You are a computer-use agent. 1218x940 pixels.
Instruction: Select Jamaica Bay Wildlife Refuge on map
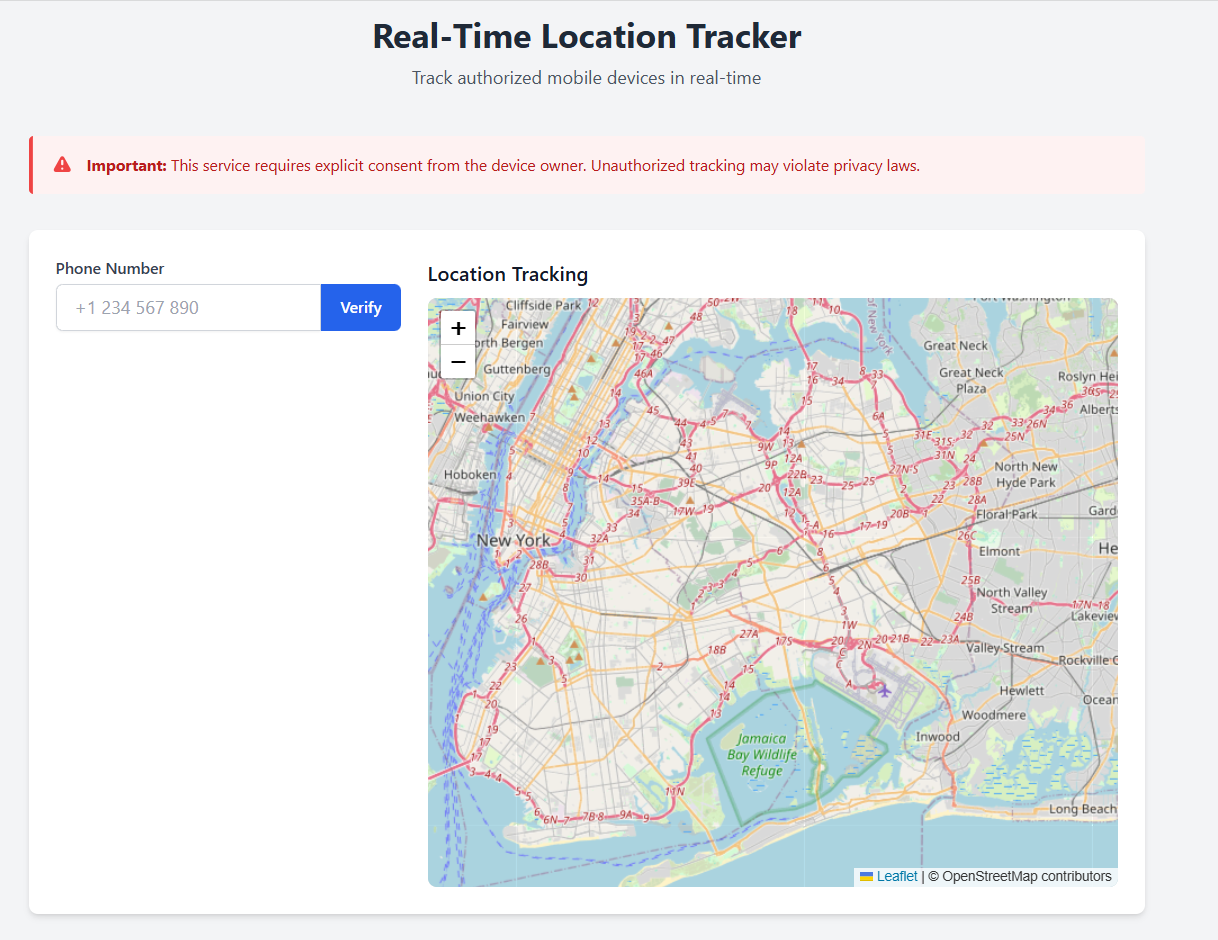click(762, 755)
